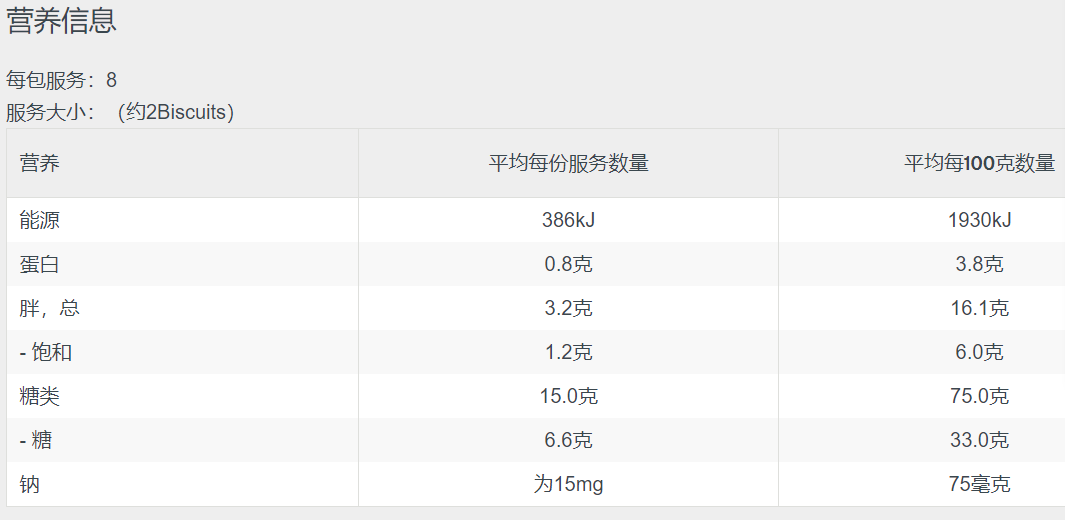The width and height of the screenshot is (1065, 520).
Task: Click the 16.1克 total fat value
Action: 979,308
